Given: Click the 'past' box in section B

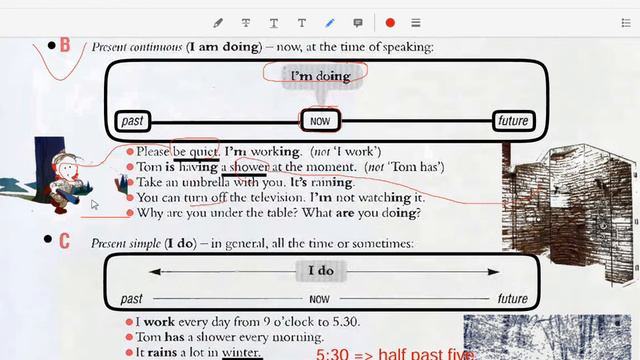Looking at the screenshot, I should click(133, 121).
